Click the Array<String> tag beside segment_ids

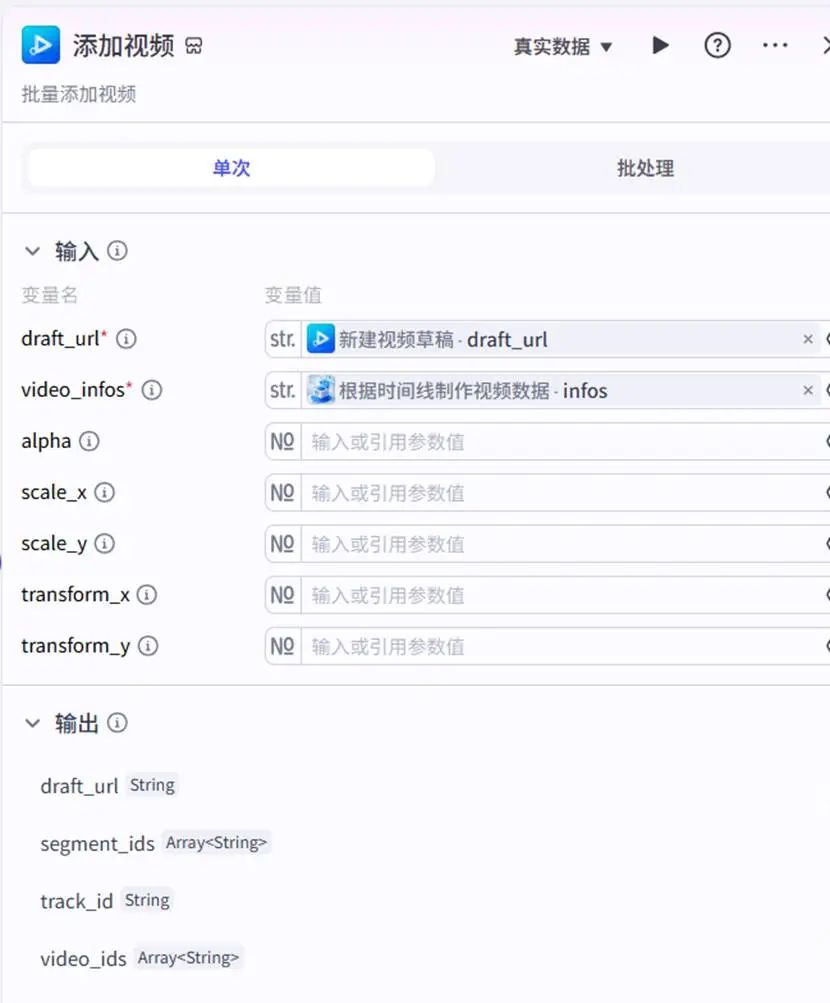tap(216, 842)
